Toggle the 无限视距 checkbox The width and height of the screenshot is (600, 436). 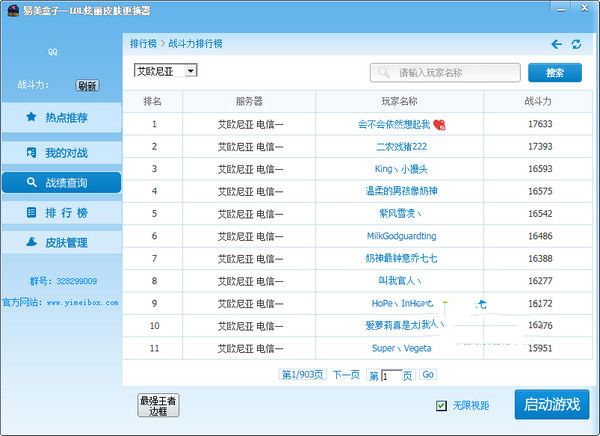tap(441, 405)
